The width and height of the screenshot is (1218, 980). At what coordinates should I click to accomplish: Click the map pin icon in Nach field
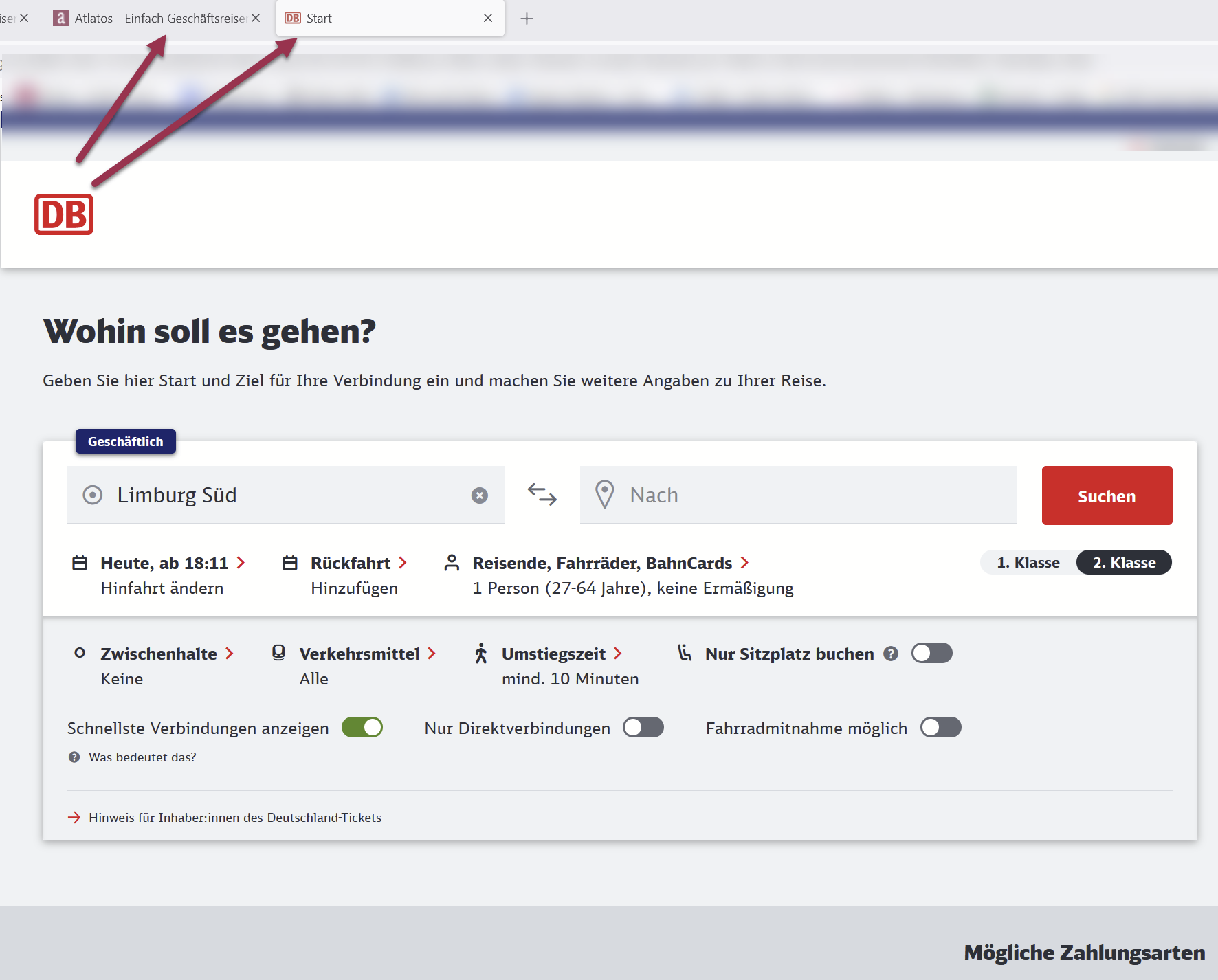[x=605, y=495]
